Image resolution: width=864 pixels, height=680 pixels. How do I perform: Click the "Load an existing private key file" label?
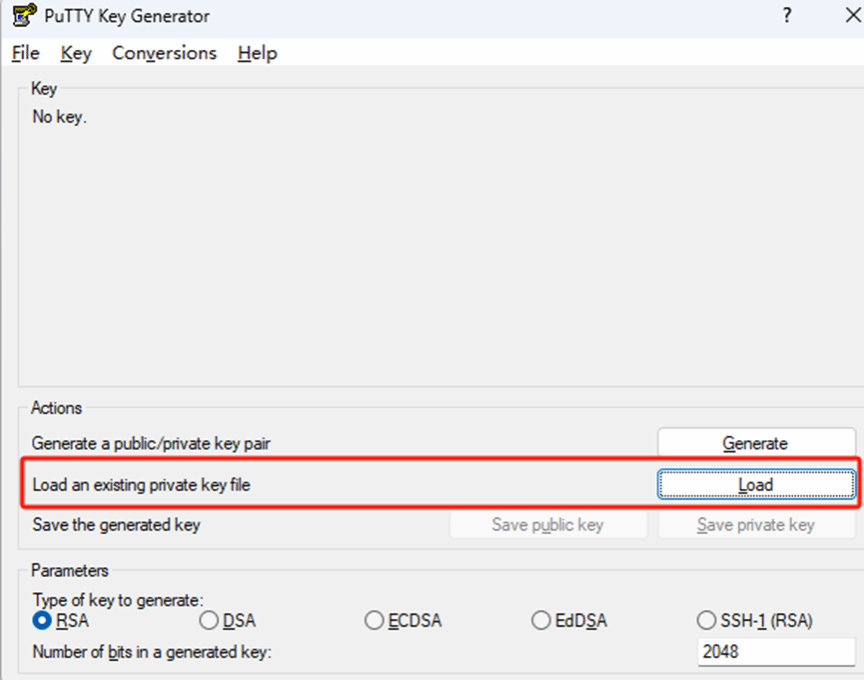[x=141, y=485]
